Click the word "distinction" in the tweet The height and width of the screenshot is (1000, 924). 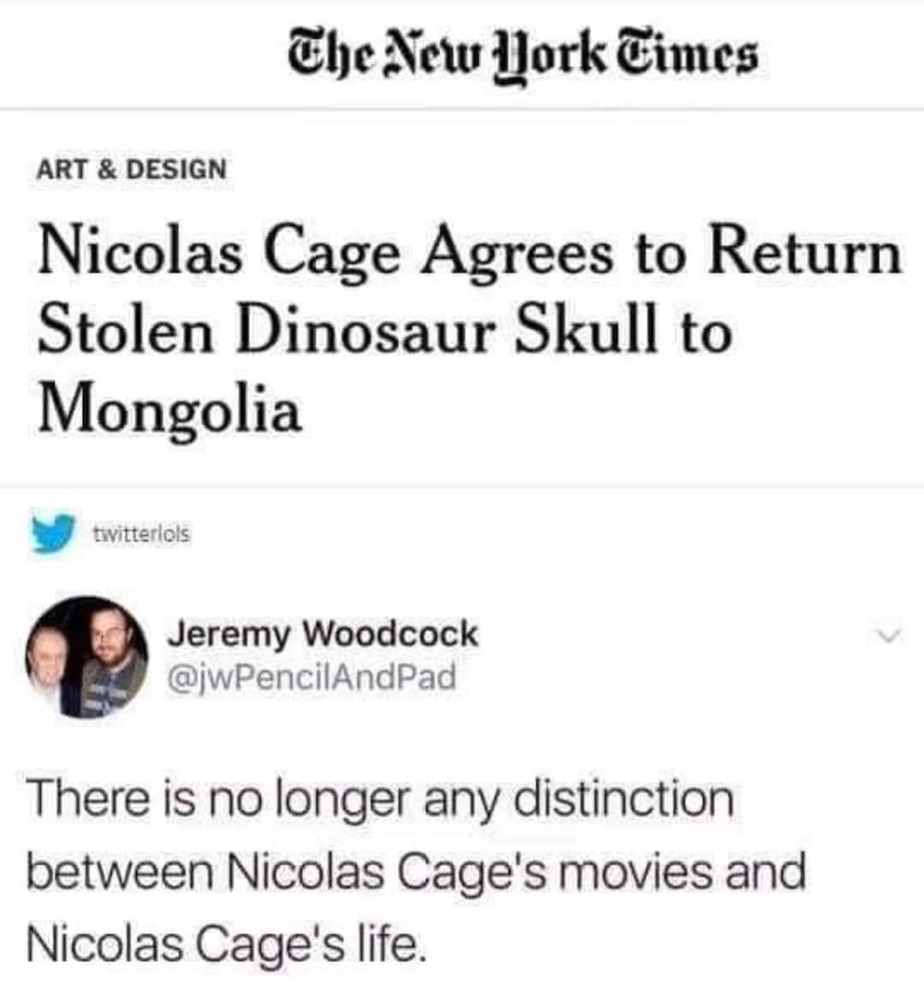(x=624, y=798)
